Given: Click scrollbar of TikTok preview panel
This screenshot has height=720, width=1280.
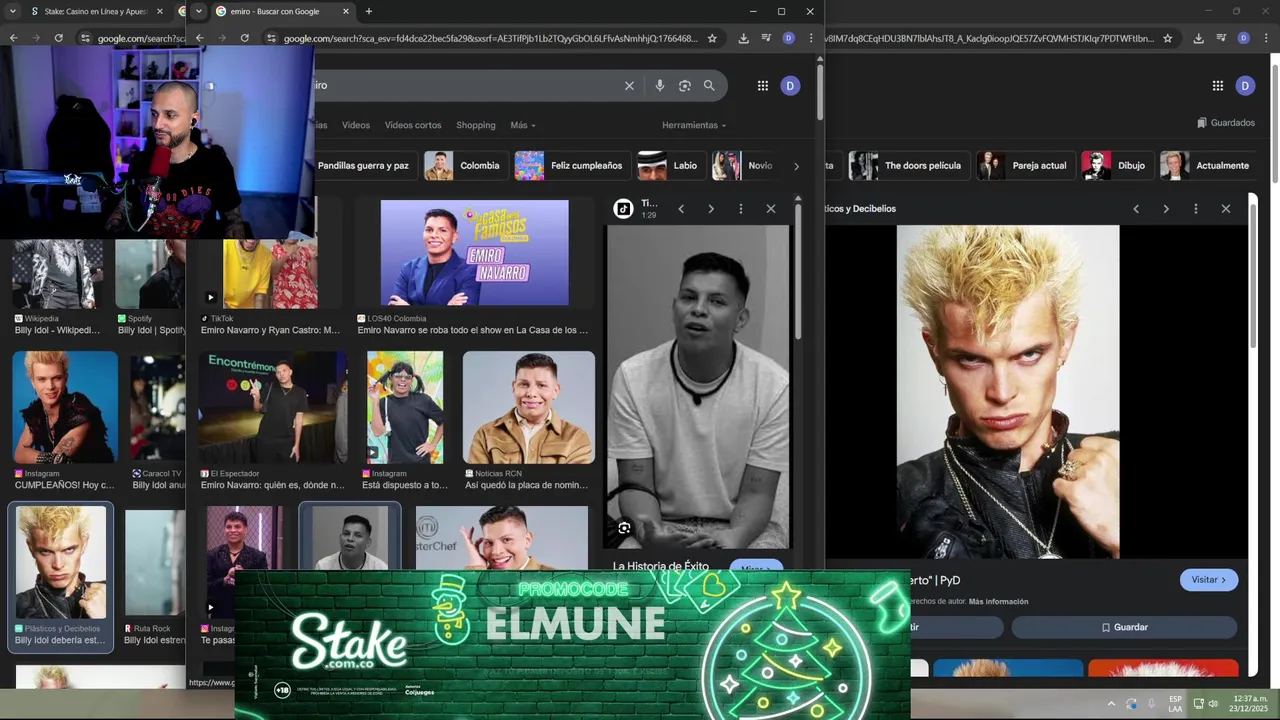Looking at the screenshot, I should pyautogui.click(x=798, y=271).
